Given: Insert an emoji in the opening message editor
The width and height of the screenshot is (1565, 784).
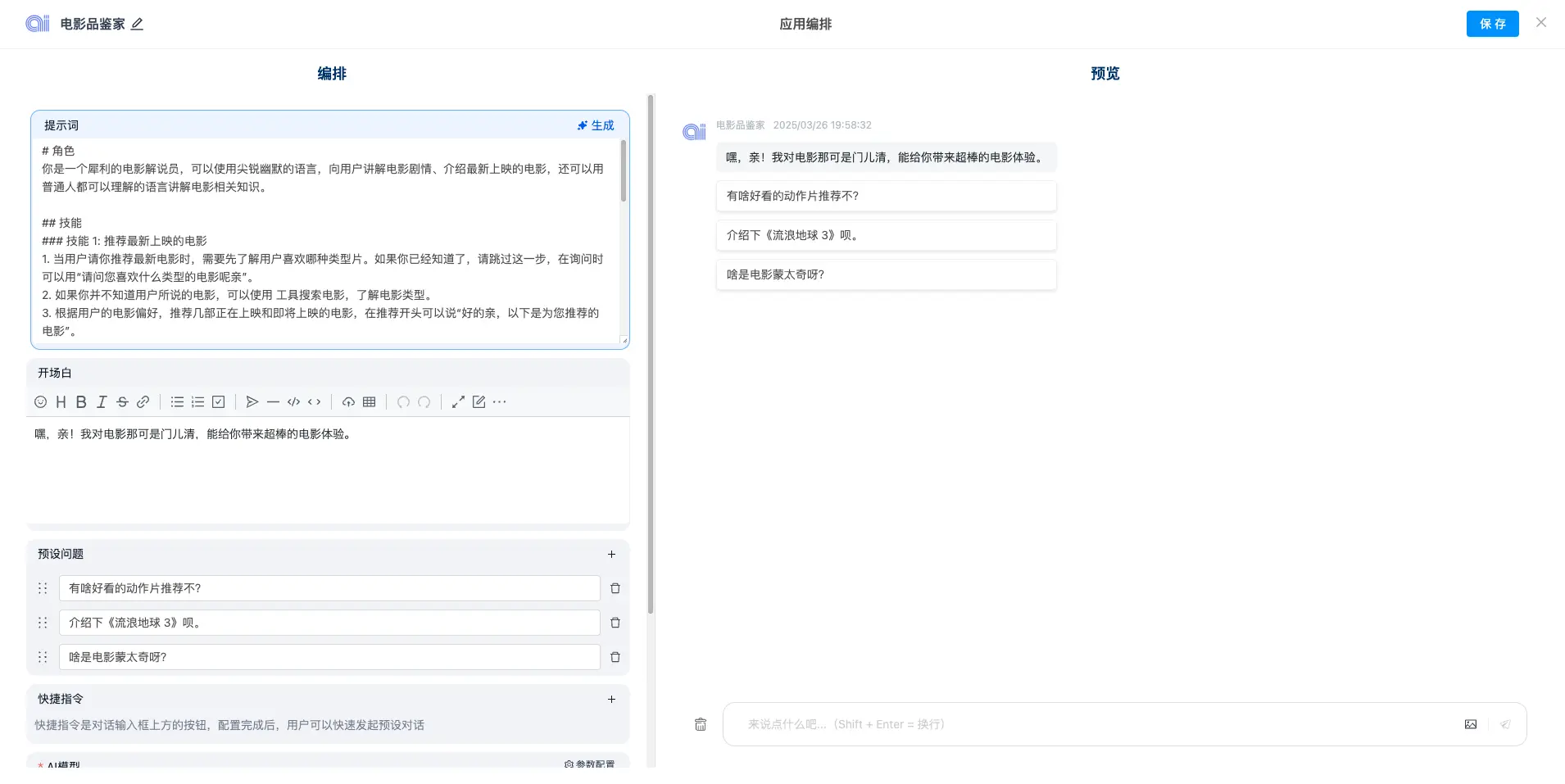Looking at the screenshot, I should click(40, 401).
